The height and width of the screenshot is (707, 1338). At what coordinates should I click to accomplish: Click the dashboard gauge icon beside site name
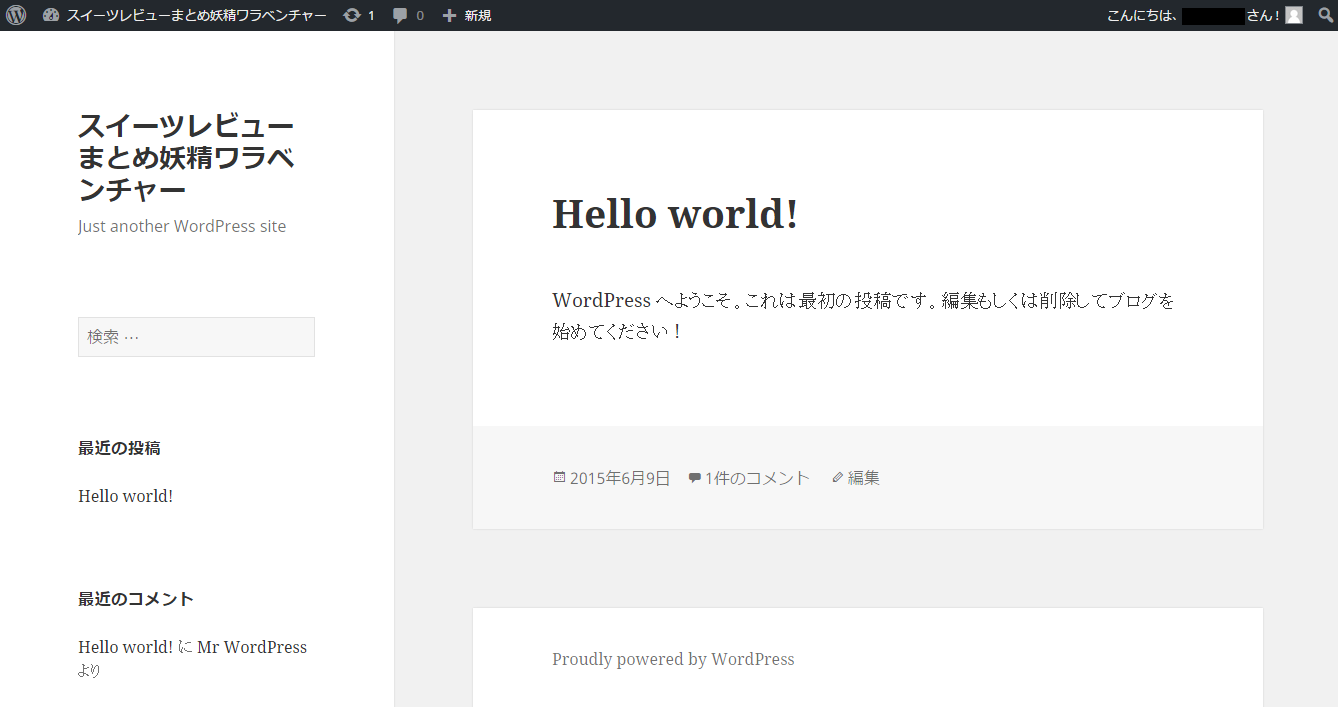click(x=51, y=16)
